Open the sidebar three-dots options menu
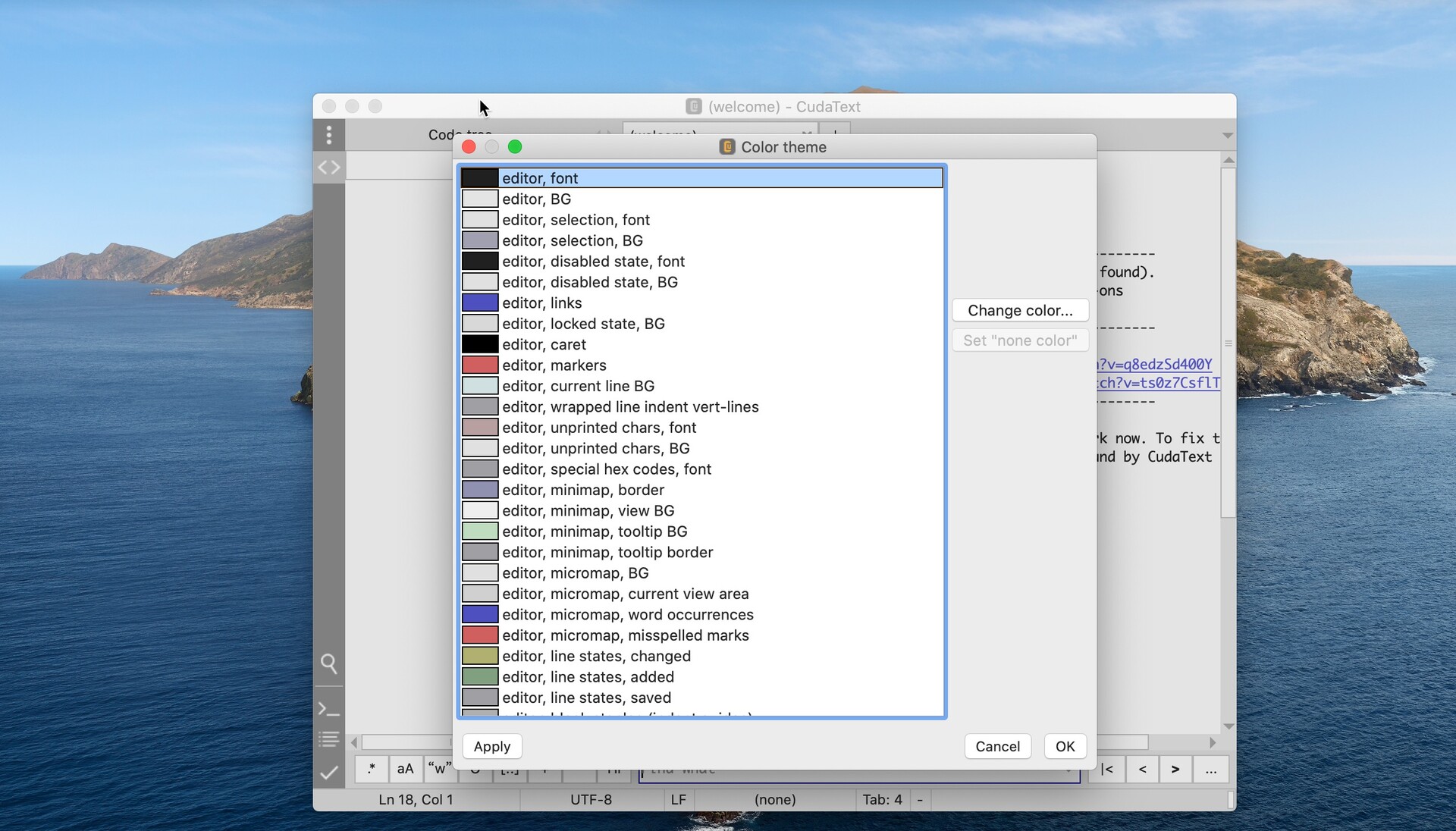 click(x=329, y=135)
